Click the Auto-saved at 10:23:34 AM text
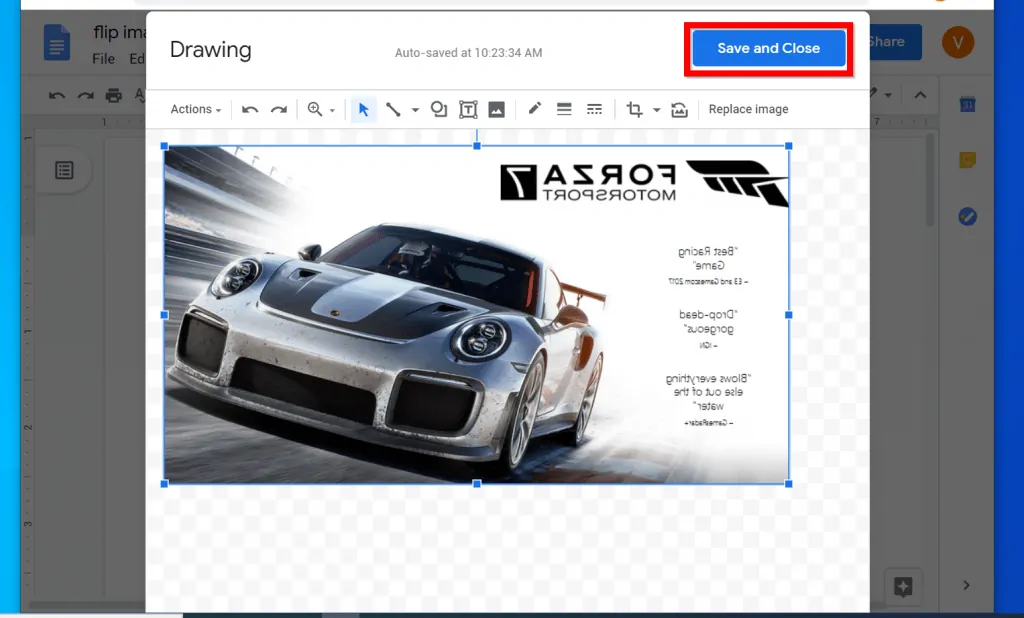 point(468,53)
